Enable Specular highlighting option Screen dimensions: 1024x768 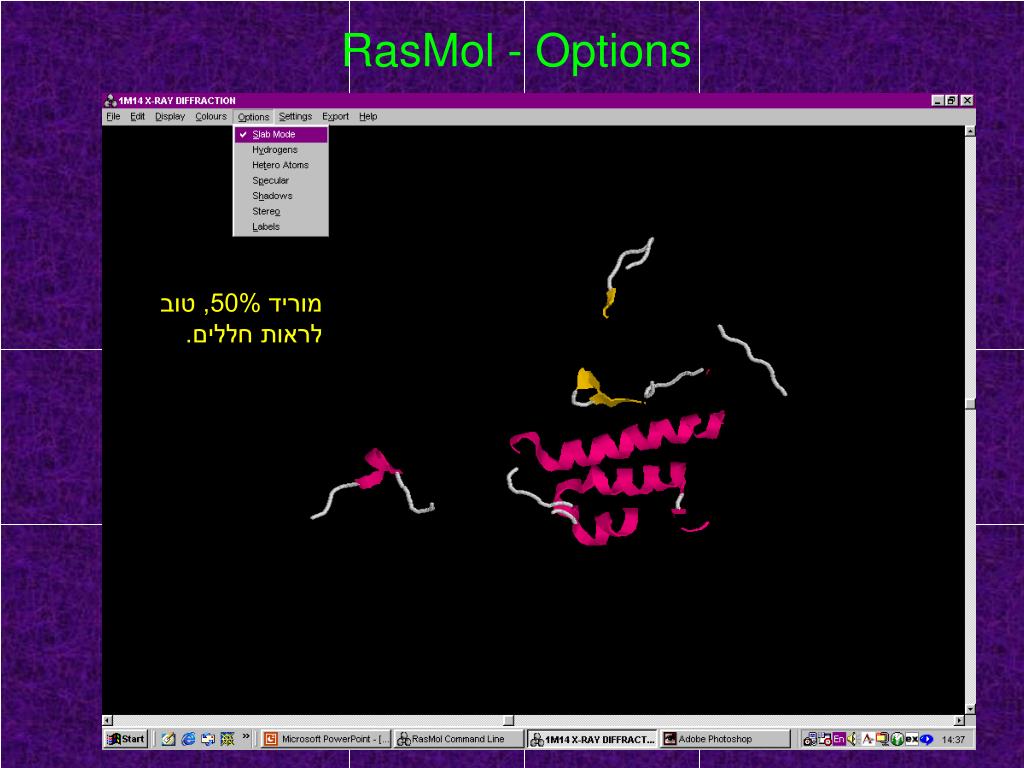click(281, 180)
